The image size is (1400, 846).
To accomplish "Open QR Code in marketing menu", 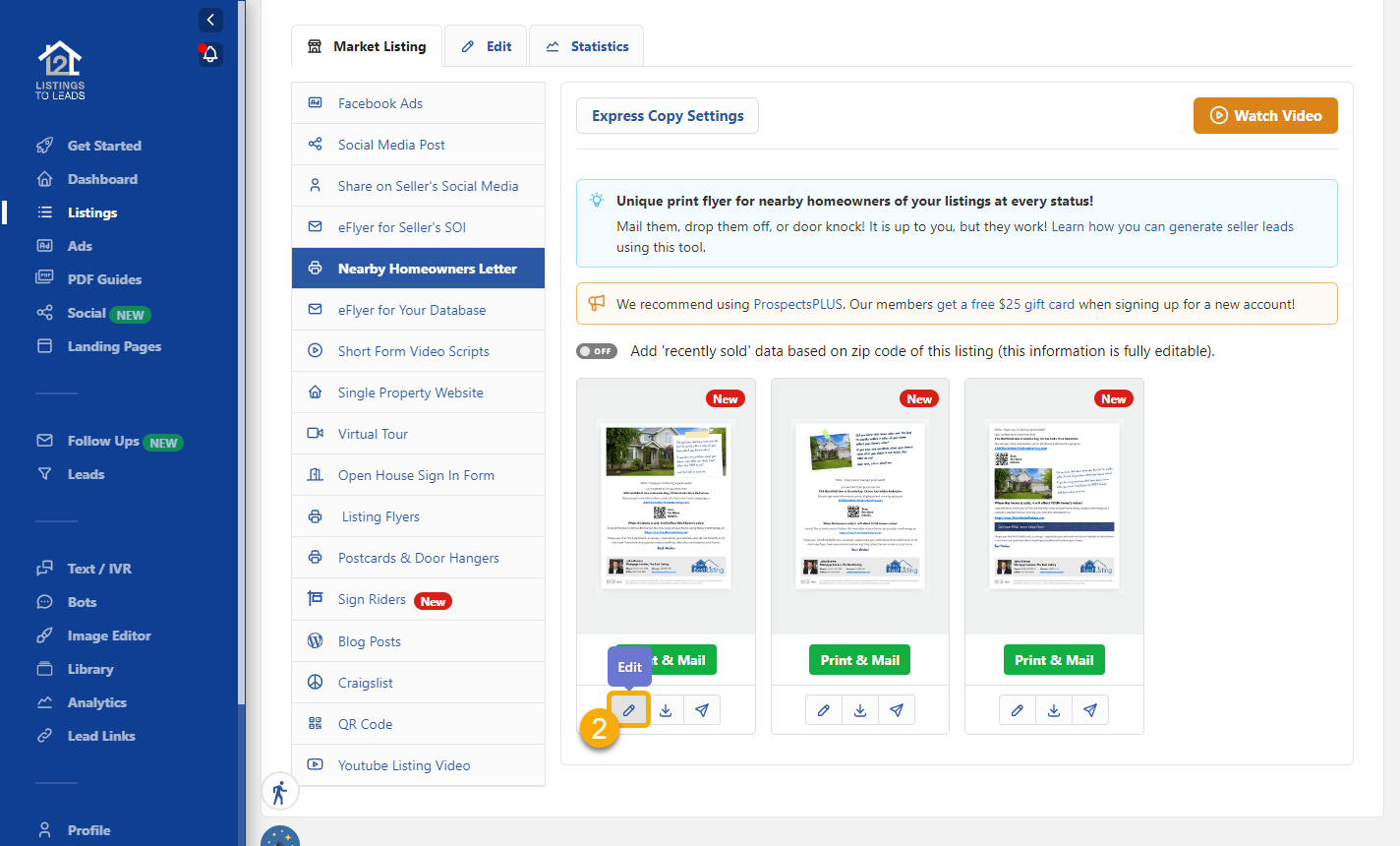I will (x=365, y=724).
